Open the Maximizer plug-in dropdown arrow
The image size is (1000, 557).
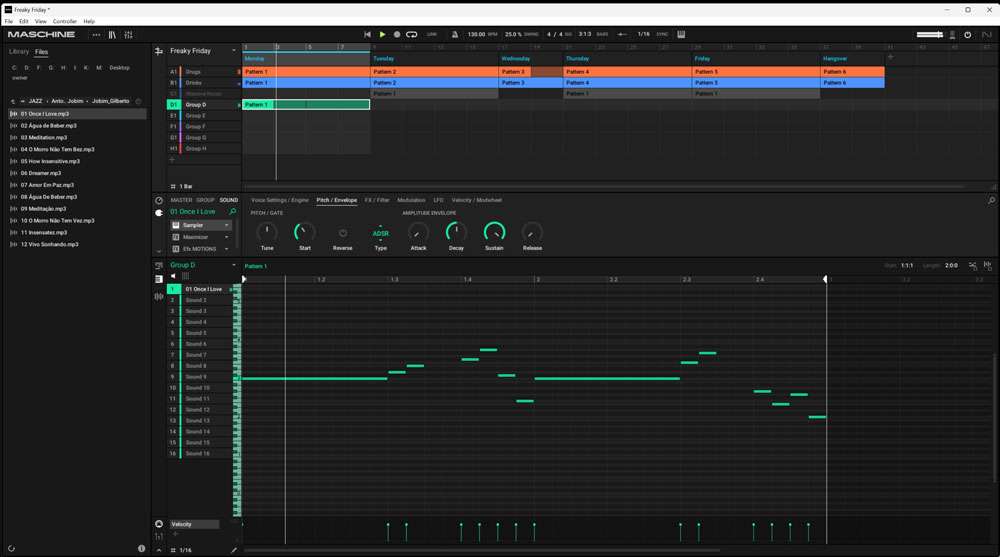pos(226,237)
